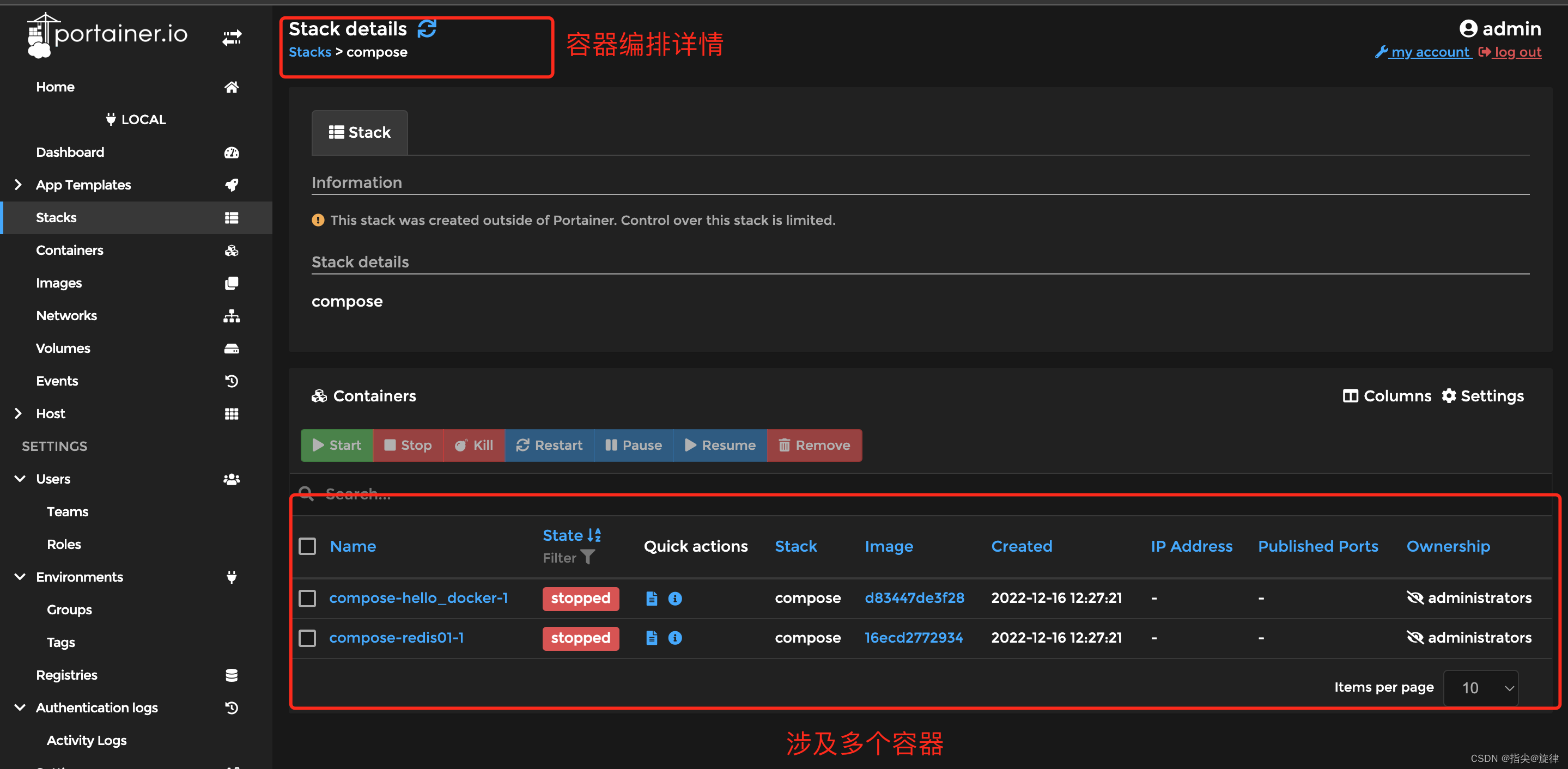Viewport: 1568px width, 769px height.
Task: Open the Columns chooser icon
Action: [1350, 396]
